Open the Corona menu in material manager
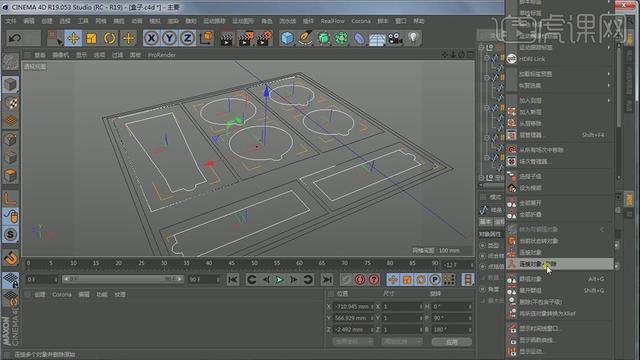Screen dimensions: 640x360 point(62,295)
